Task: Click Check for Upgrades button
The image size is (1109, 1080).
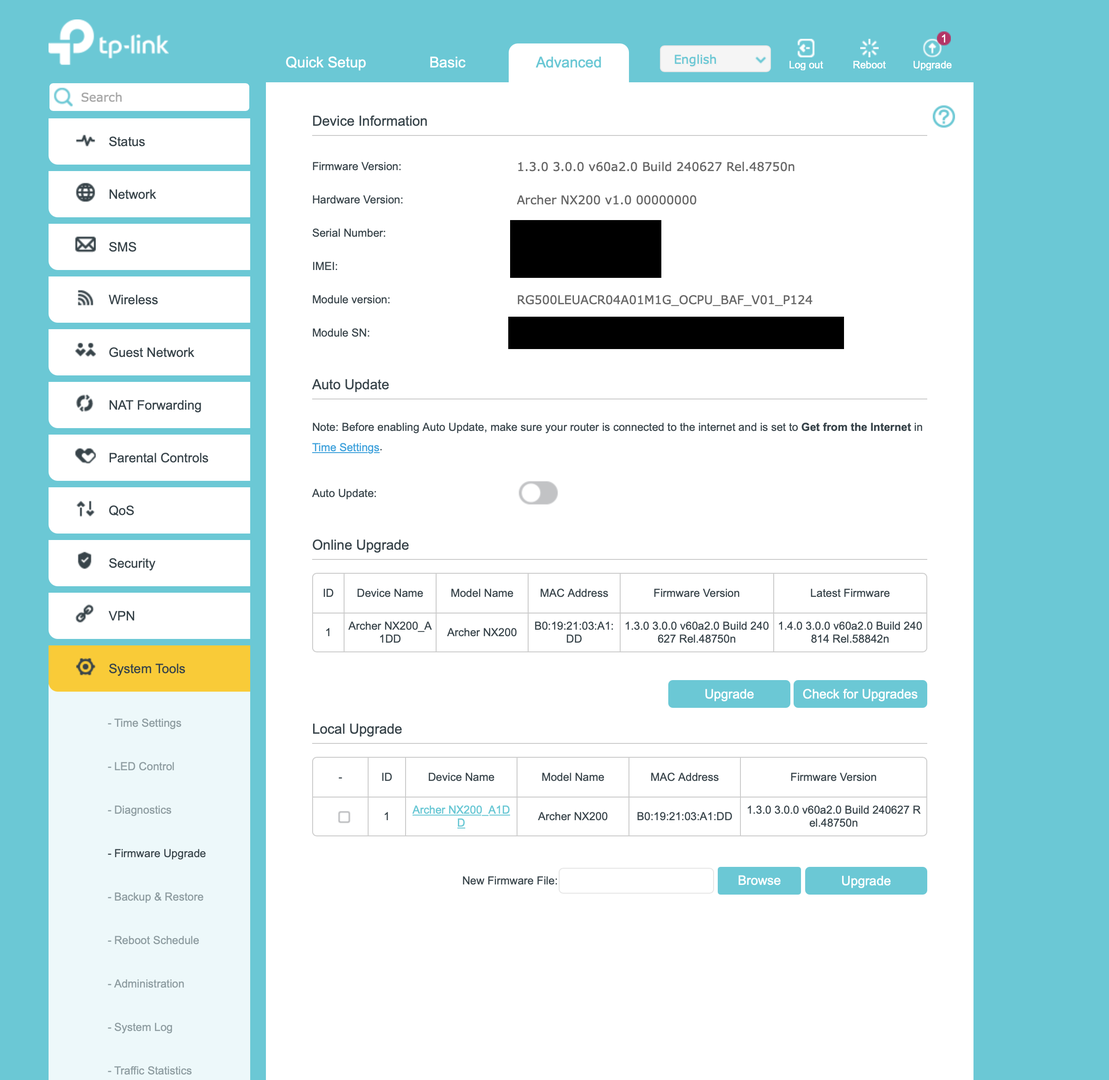Action: [x=860, y=694]
